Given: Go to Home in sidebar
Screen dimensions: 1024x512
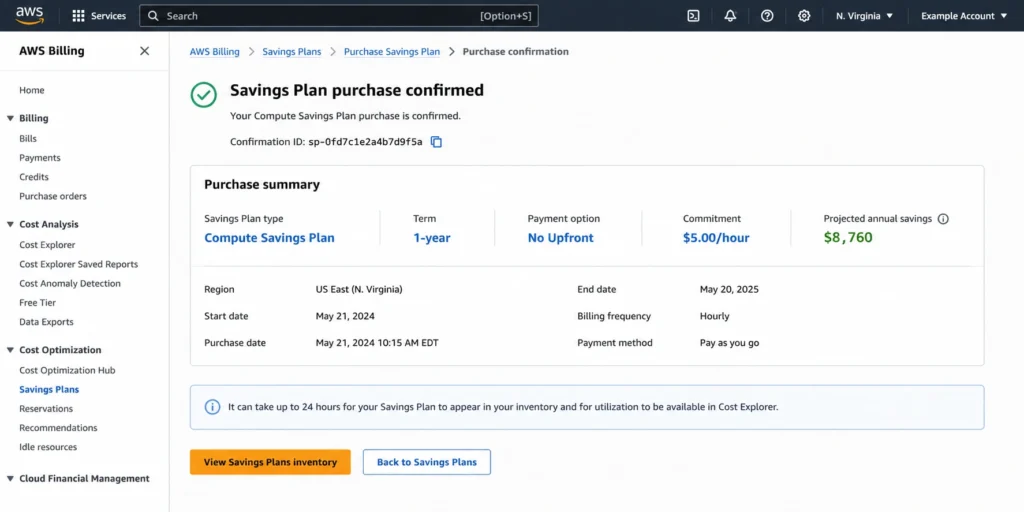Looking at the screenshot, I should tap(32, 90).
